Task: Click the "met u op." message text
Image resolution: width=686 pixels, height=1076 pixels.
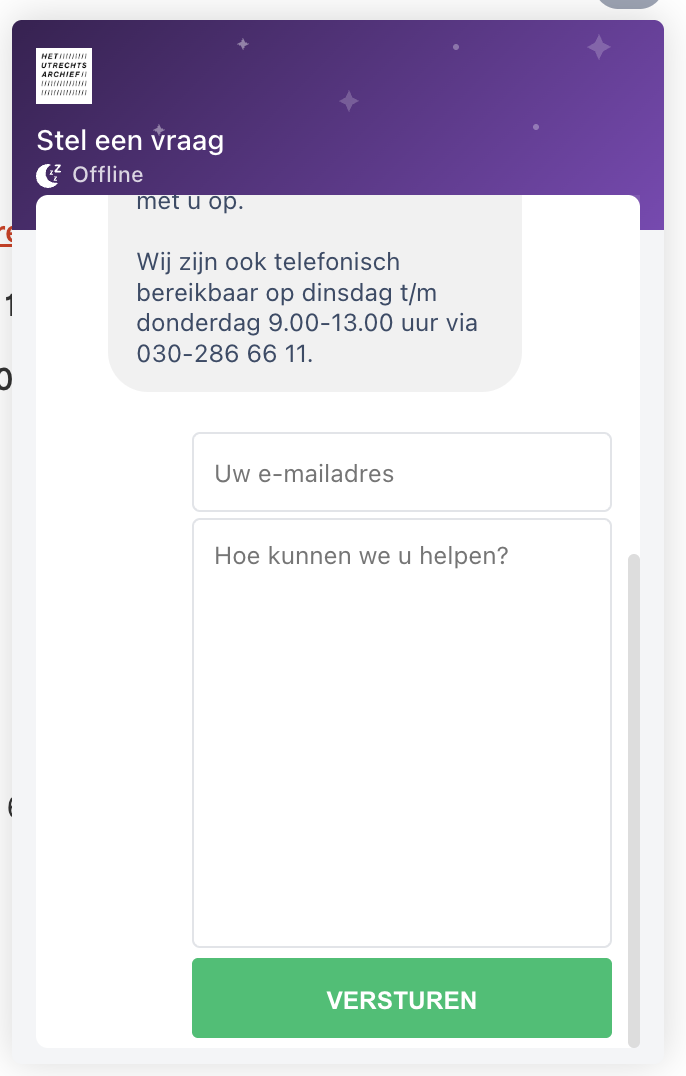Action: pos(189,203)
